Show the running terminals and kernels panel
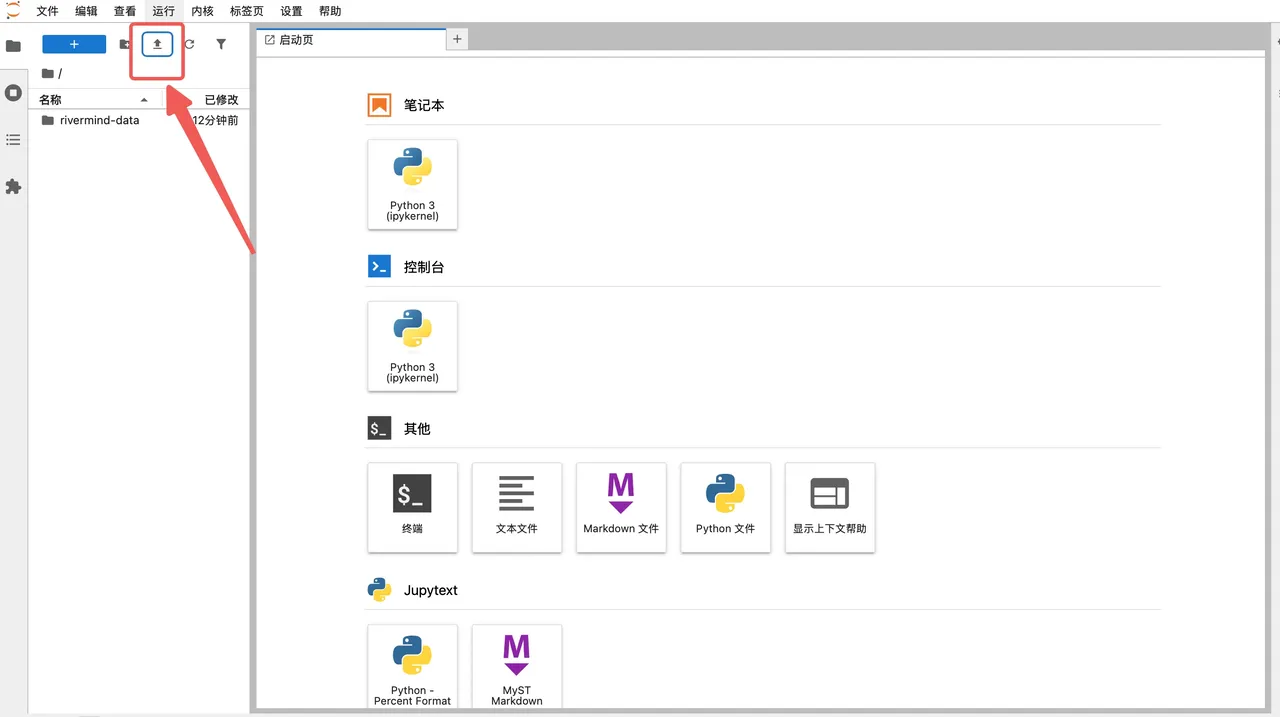The image size is (1280, 717). 13,93
